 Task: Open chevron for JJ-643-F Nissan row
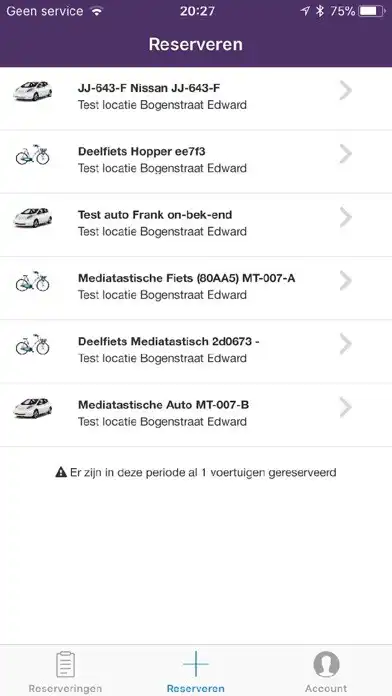point(345,91)
